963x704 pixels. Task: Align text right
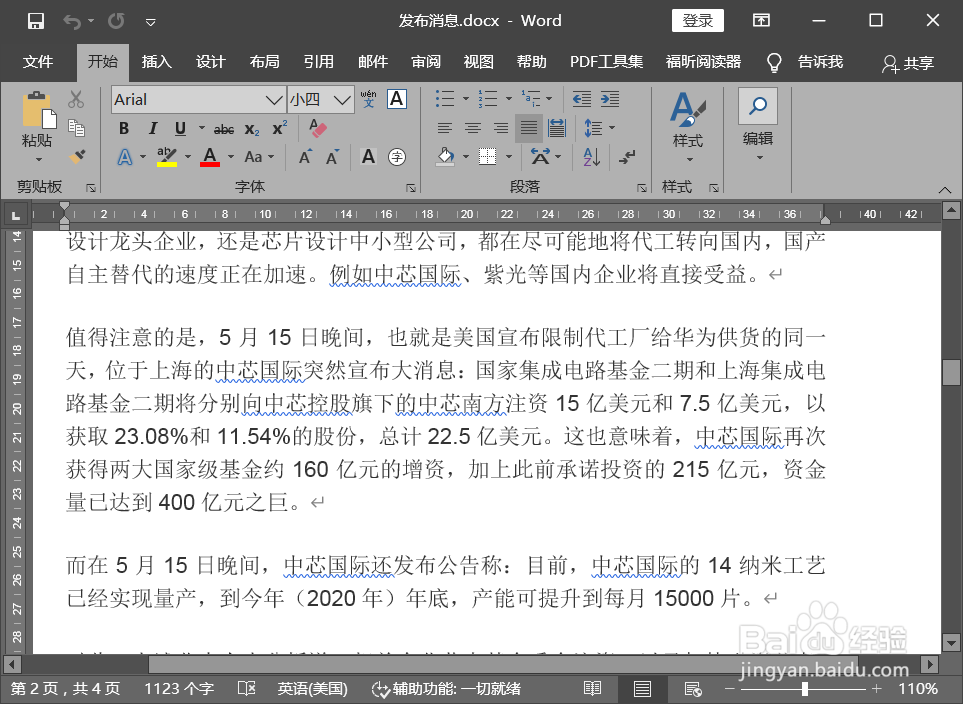pos(501,128)
